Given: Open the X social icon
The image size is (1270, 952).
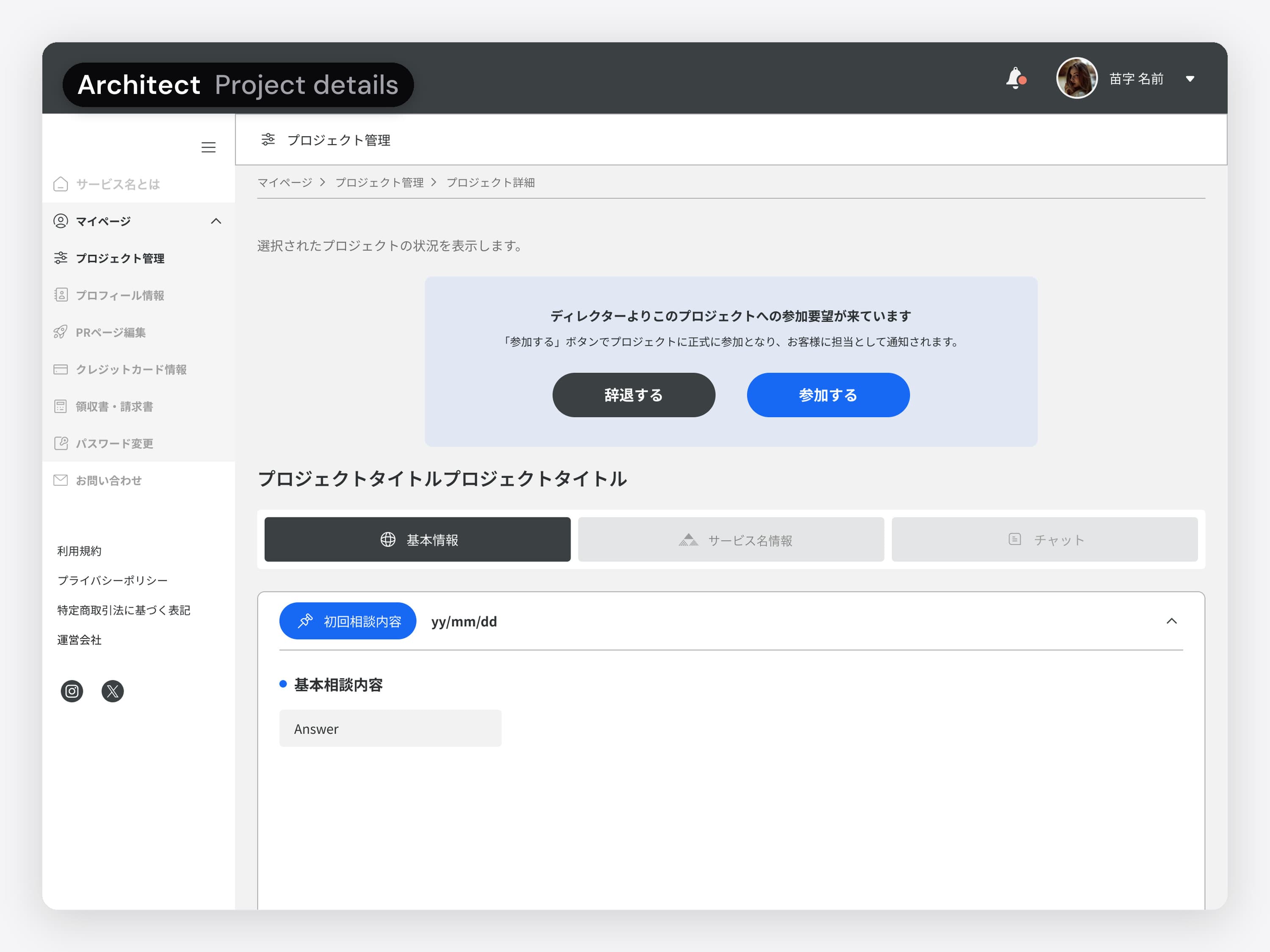Looking at the screenshot, I should (x=113, y=691).
